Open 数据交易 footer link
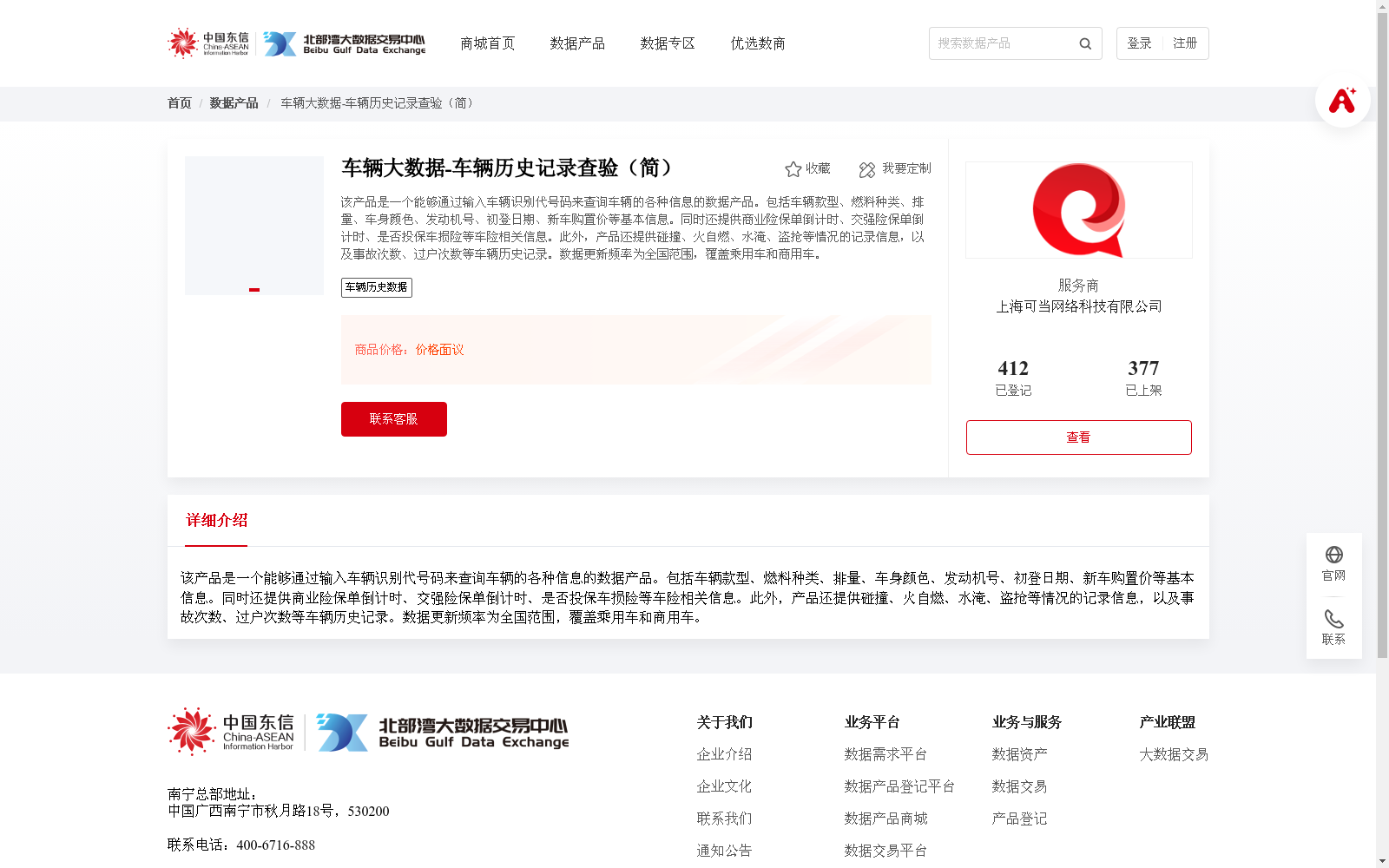The width and height of the screenshot is (1389, 868). click(x=1019, y=787)
